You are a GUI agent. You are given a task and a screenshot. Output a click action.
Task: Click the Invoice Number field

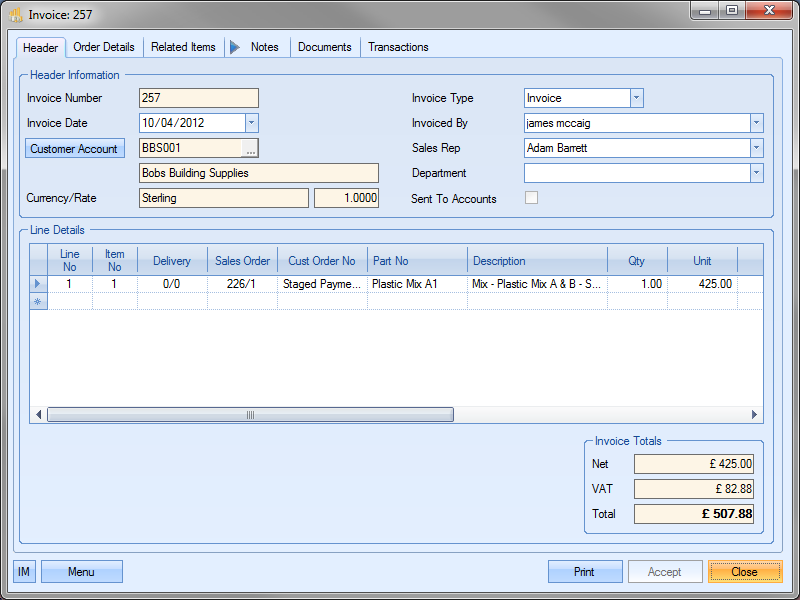coord(198,98)
